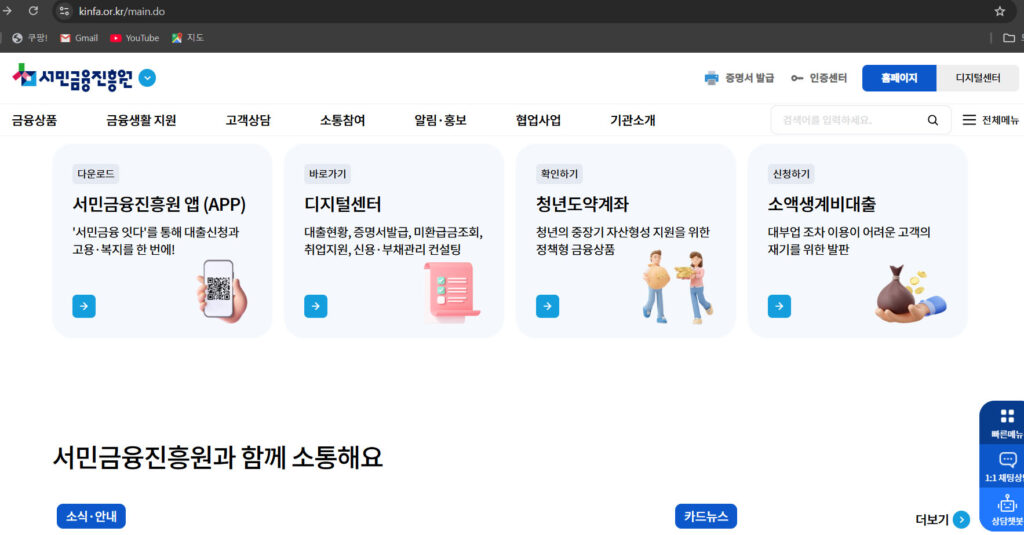Open the 기관소개 menu
The width and height of the screenshot is (1024, 535).
click(x=632, y=120)
